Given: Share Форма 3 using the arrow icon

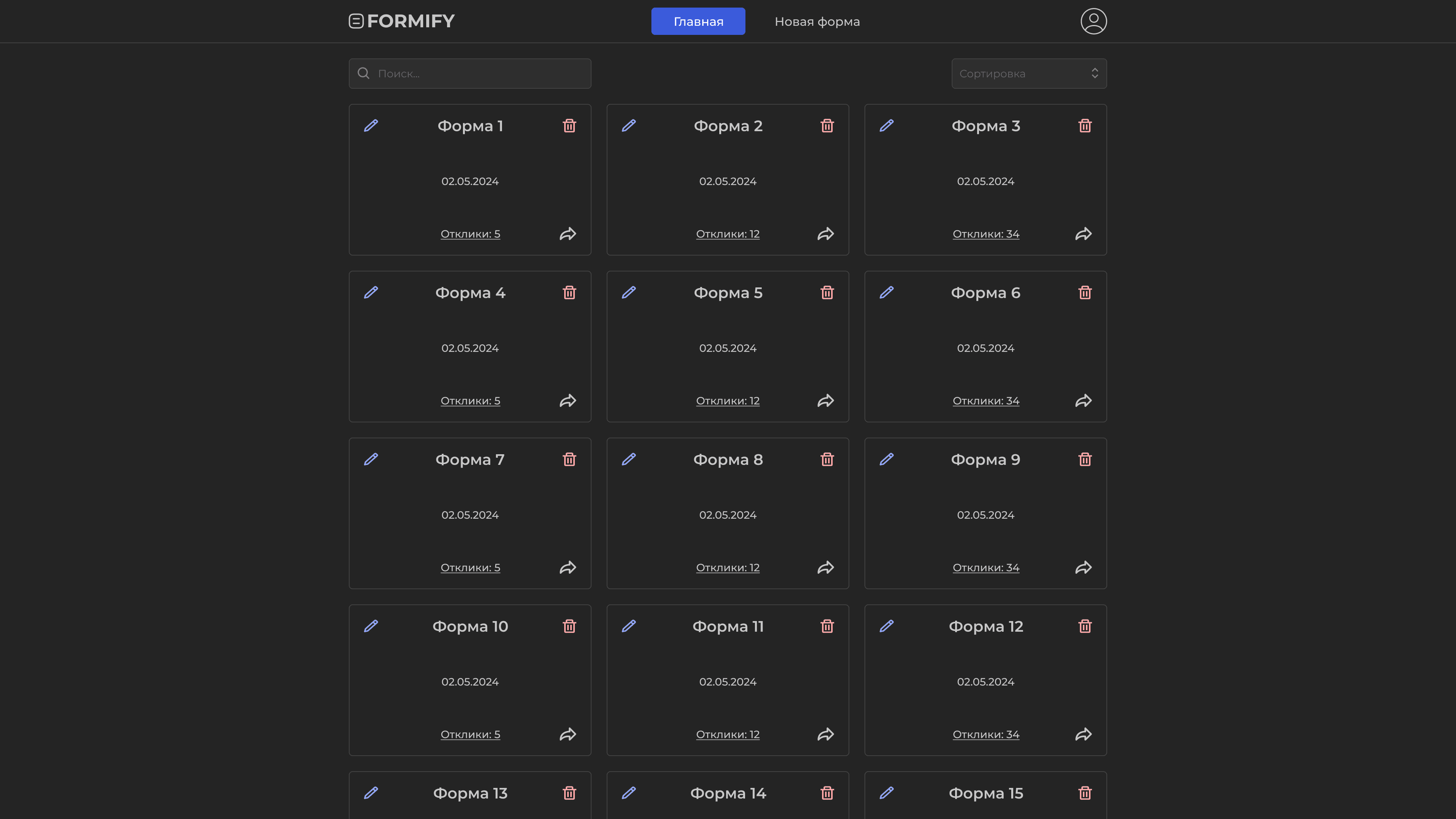Looking at the screenshot, I should click(1084, 234).
